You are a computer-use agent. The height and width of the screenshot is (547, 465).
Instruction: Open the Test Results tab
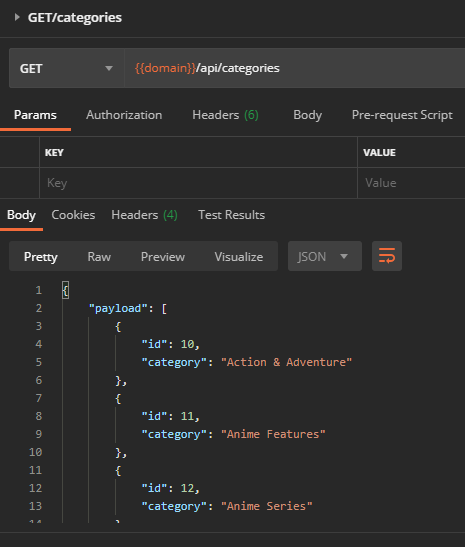pyautogui.click(x=232, y=215)
